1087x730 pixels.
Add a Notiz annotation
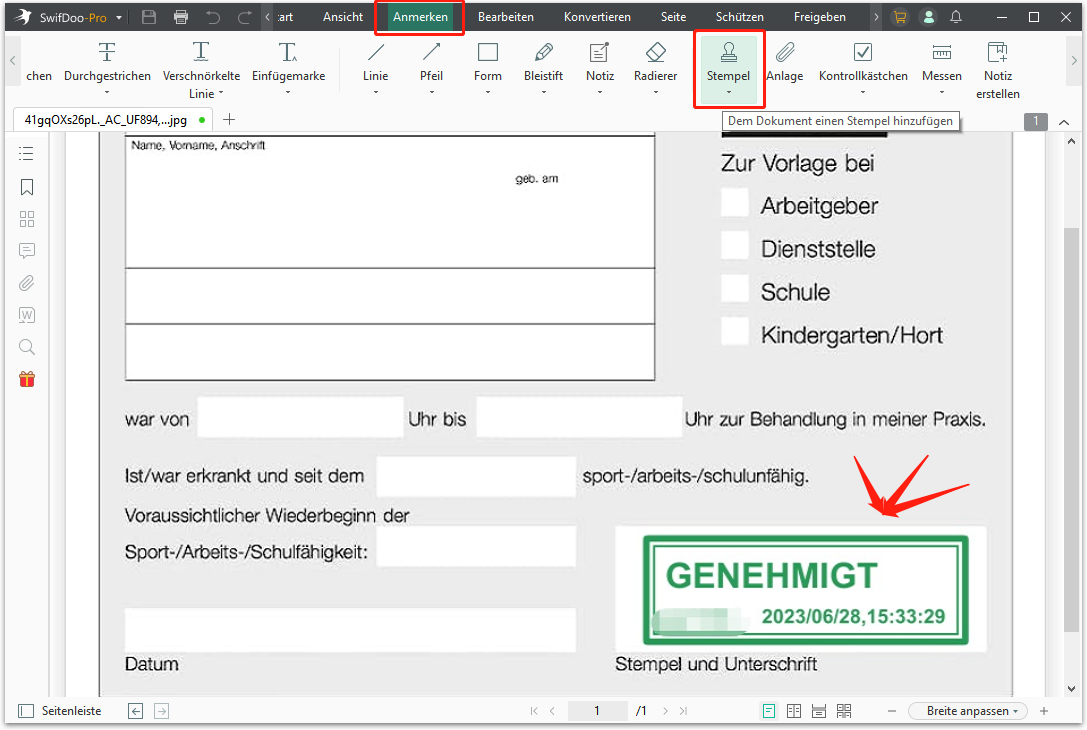[599, 63]
